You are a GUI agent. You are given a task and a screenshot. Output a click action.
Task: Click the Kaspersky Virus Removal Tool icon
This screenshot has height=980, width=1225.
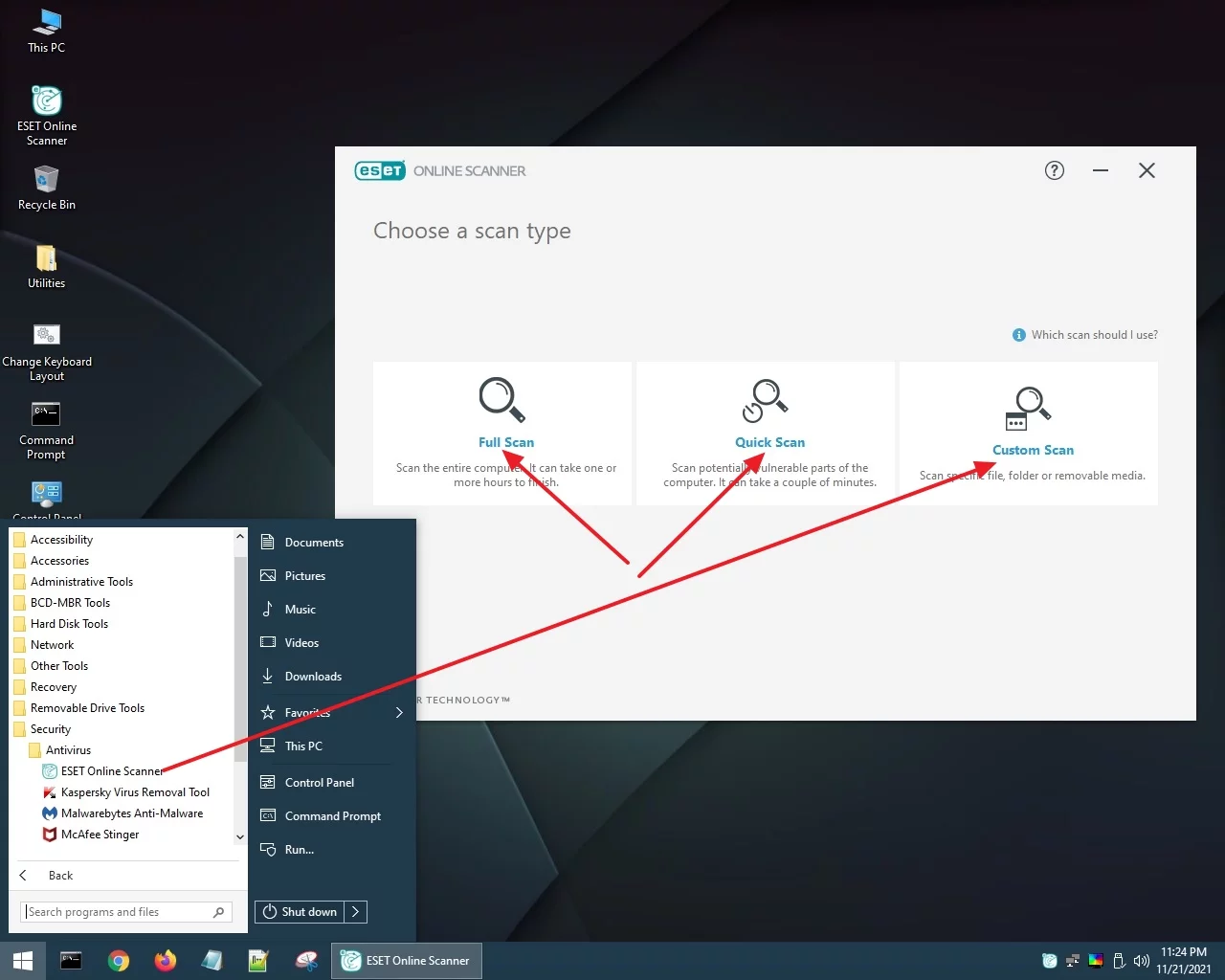coord(50,792)
